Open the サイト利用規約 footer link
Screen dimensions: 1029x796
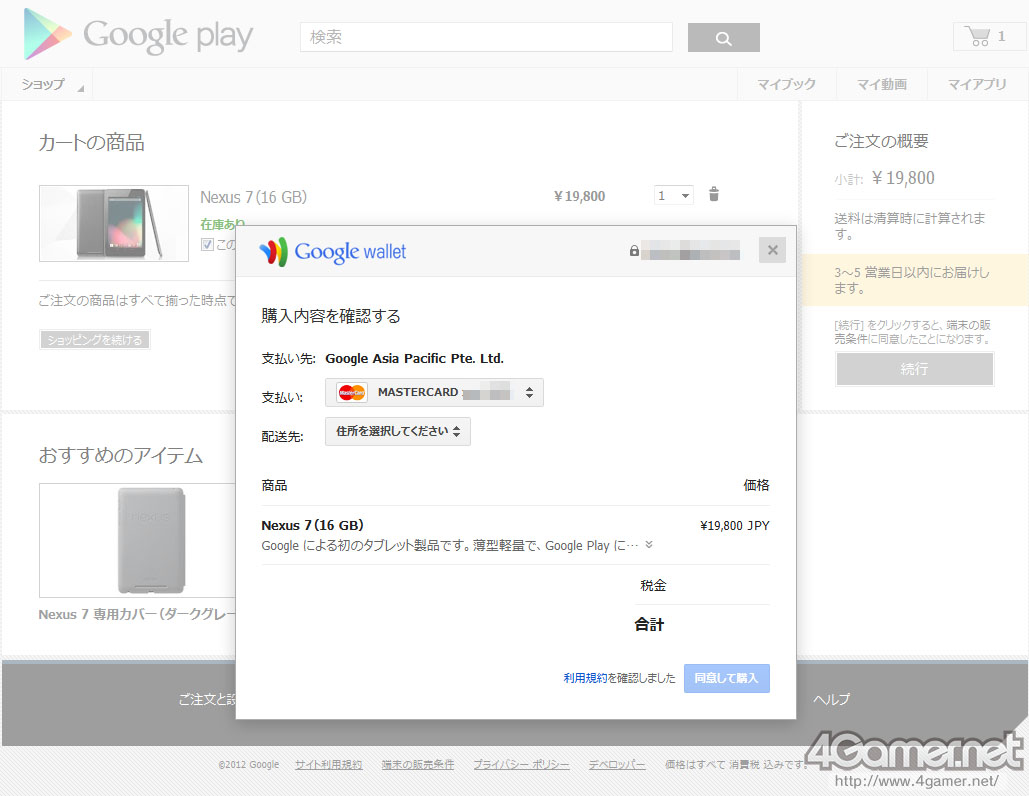click(329, 765)
